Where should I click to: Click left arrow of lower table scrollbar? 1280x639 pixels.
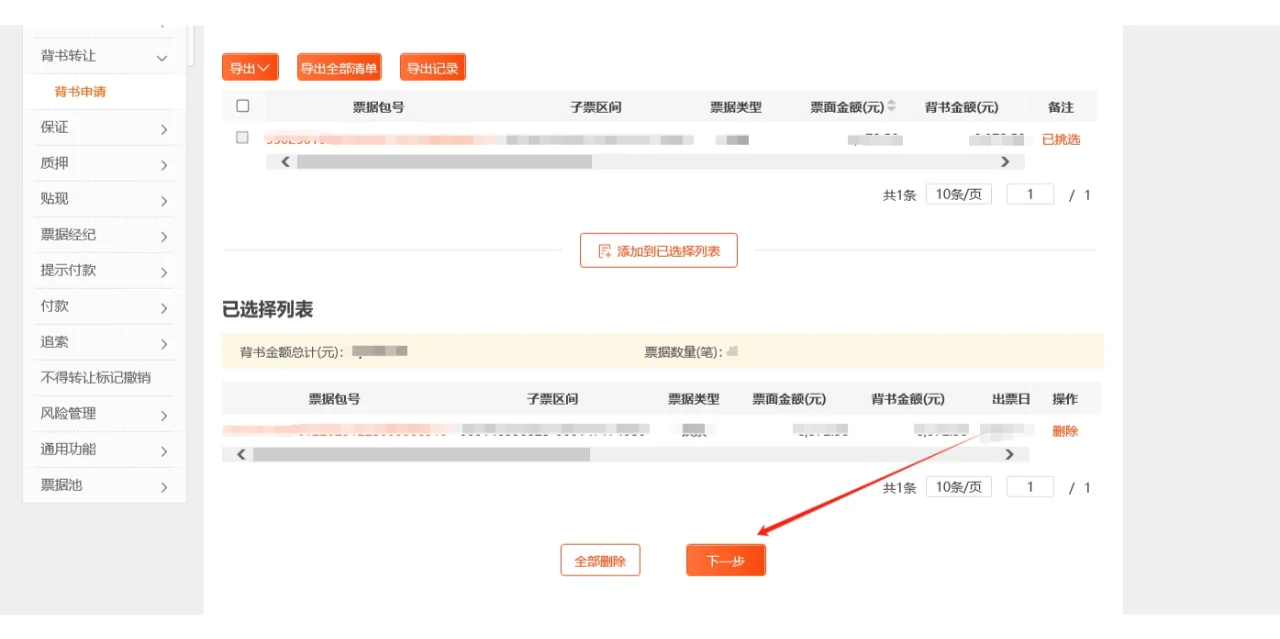pos(241,455)
